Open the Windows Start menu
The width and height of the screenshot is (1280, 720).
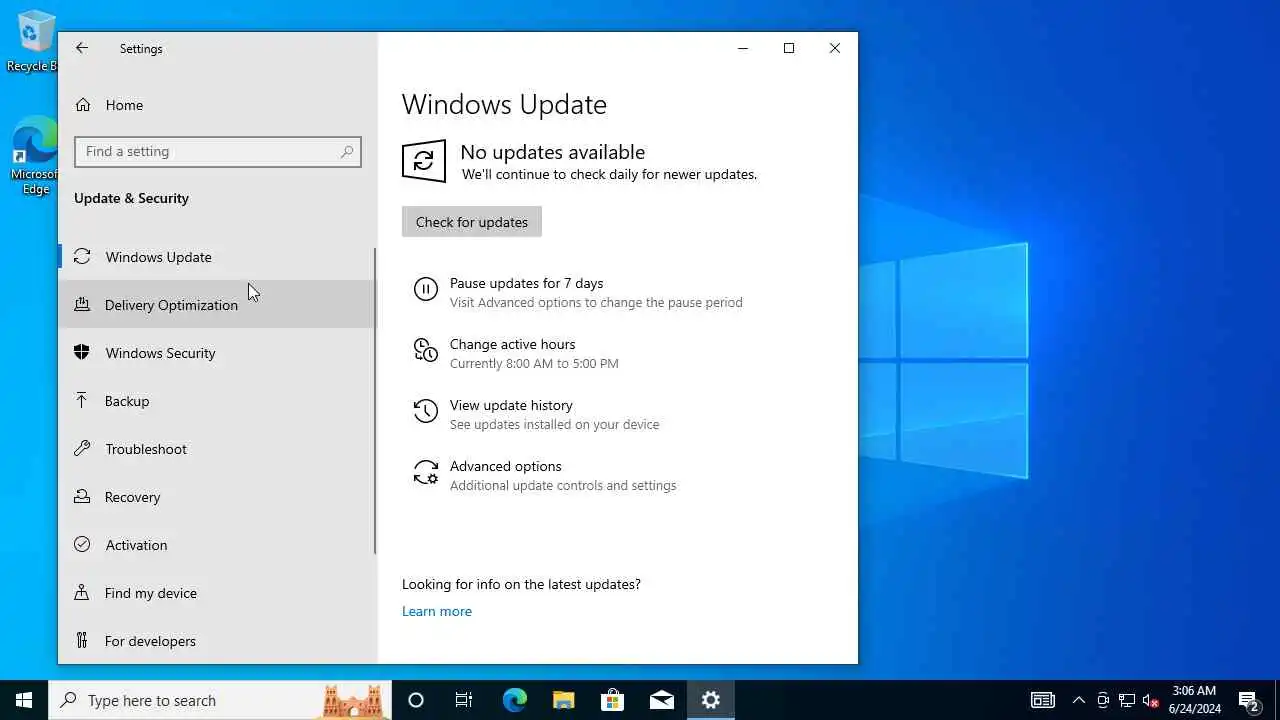[x=24, y=700]
